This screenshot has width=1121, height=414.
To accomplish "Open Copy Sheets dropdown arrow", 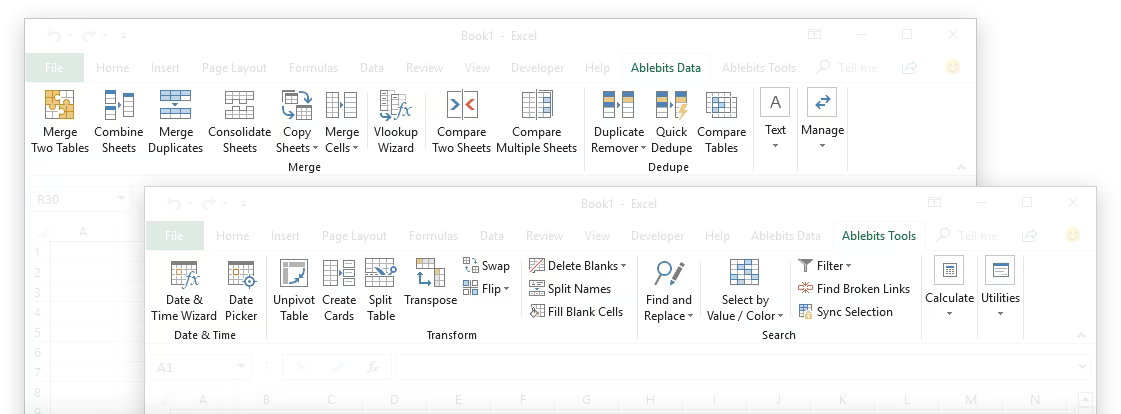I will [315, 149].
